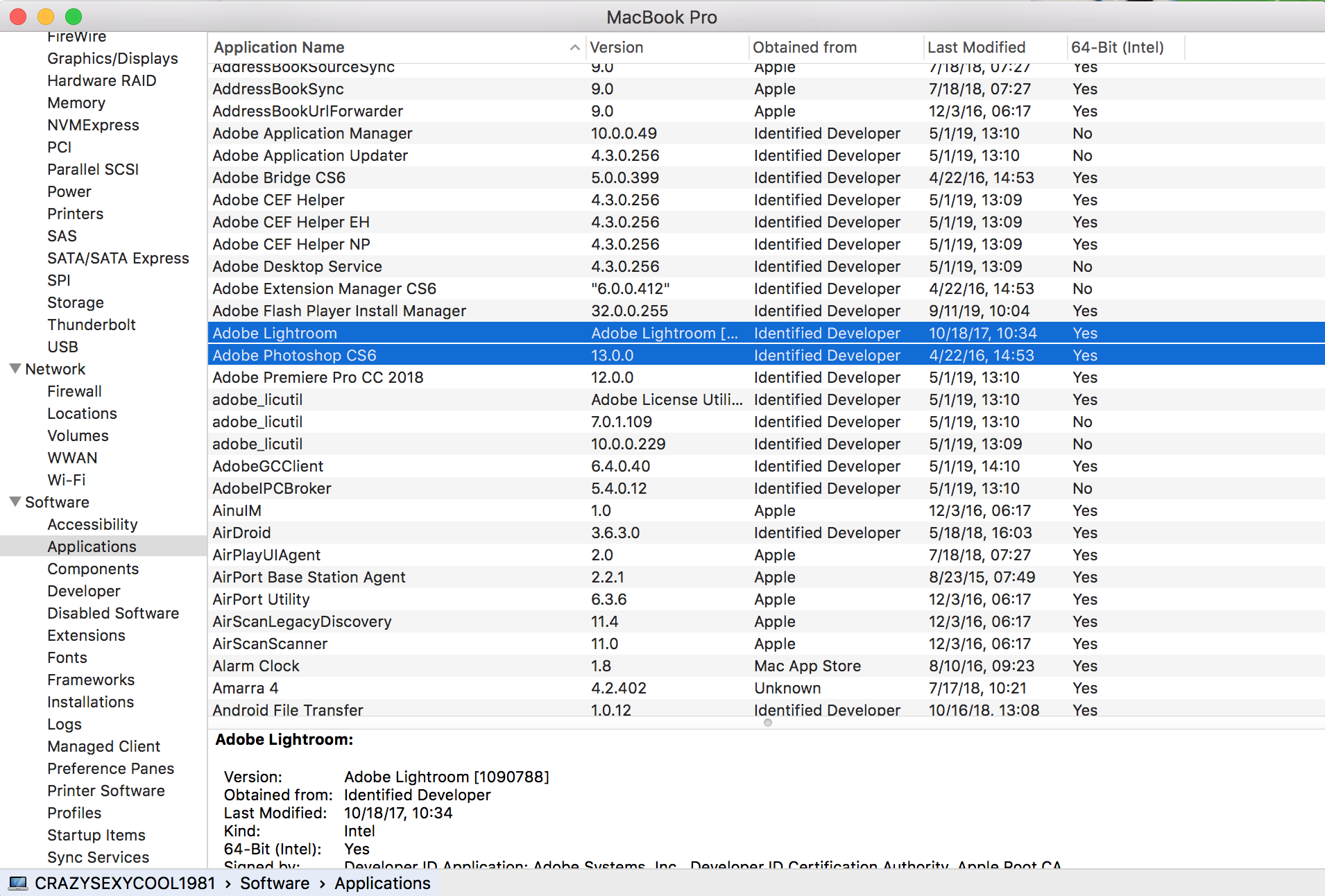Click CRAZYSEXYCOOL1981 in path bar

125,883
